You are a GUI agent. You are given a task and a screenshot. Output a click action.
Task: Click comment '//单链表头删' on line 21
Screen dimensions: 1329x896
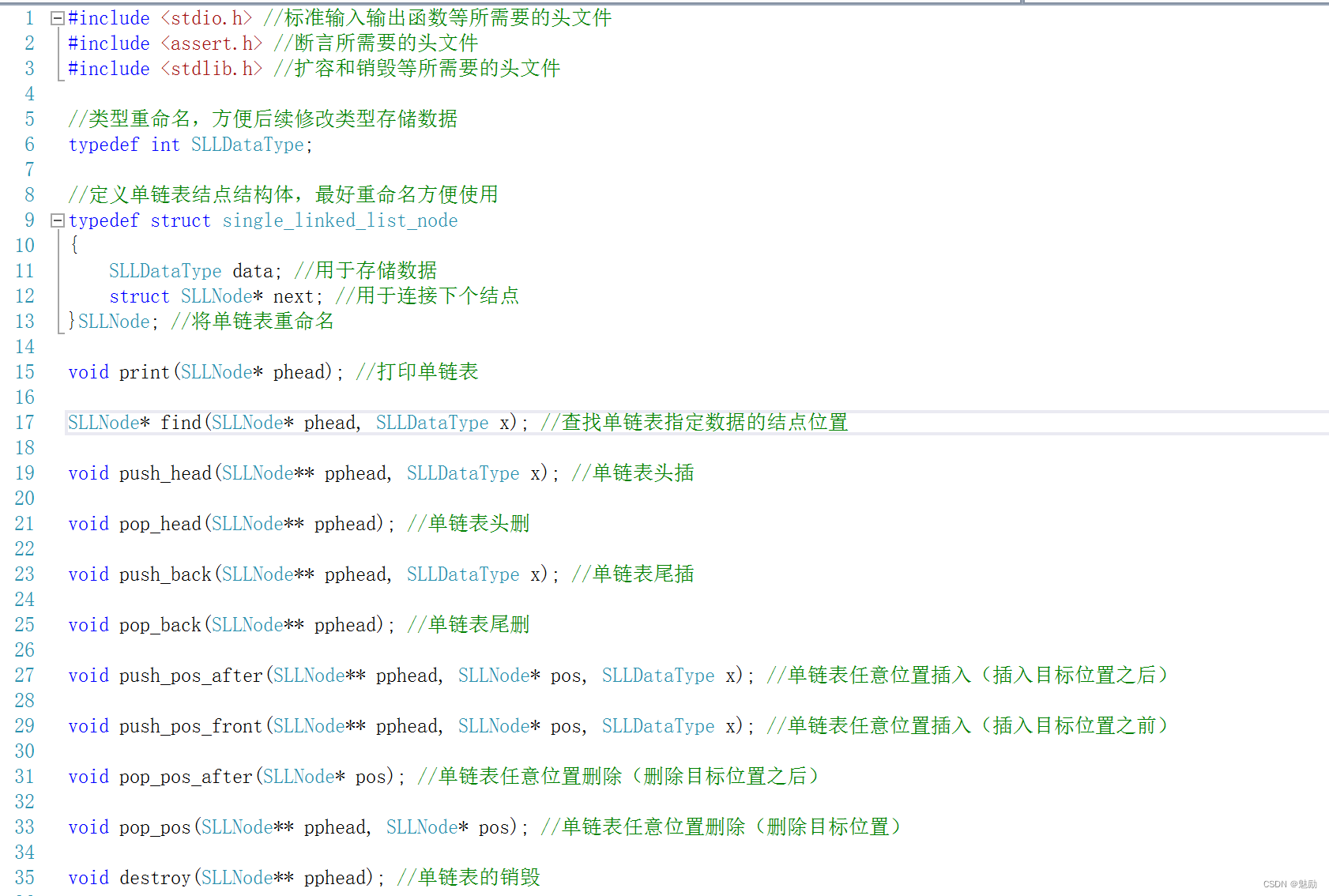(469, 524)
